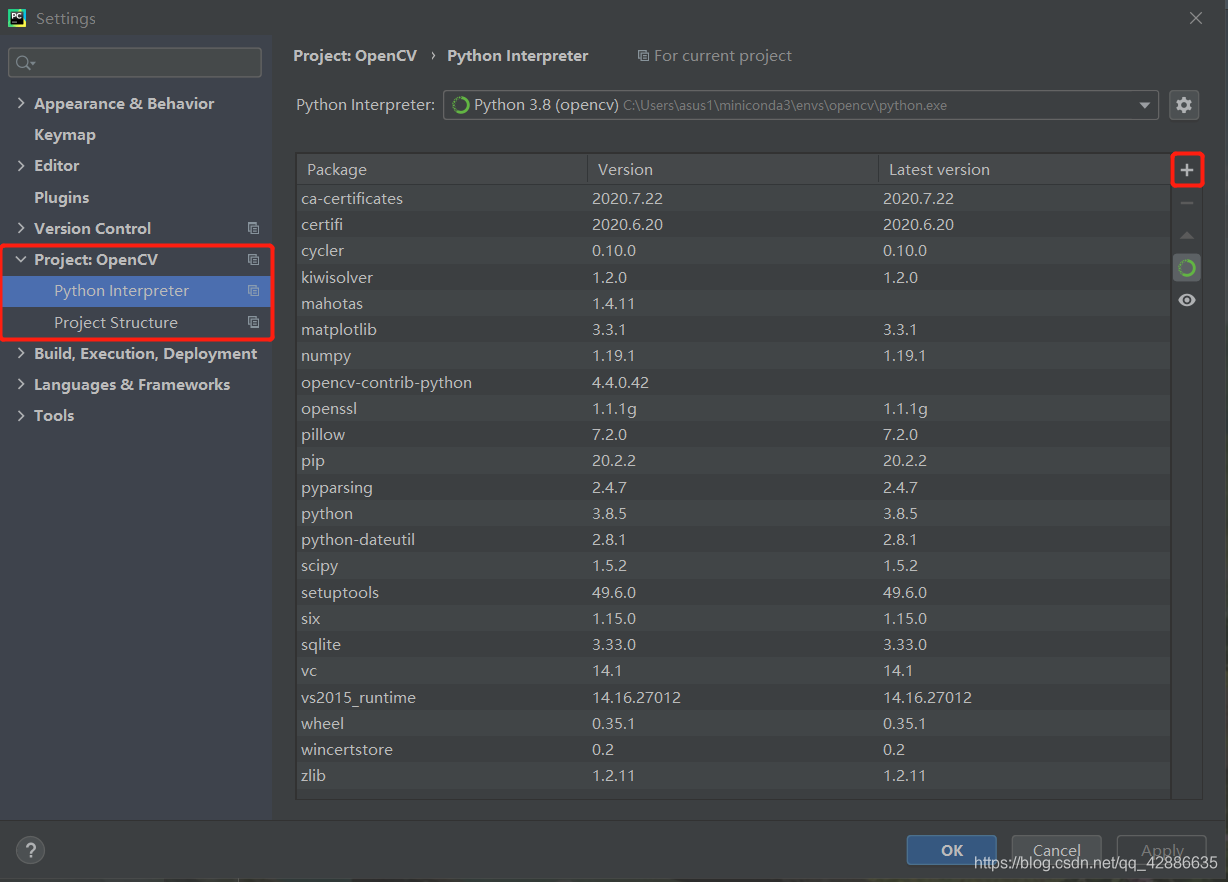This screenshot has height=882, width=1228.
Task: Select the python-dateutil package row
Action: click(x=733, y=540)
